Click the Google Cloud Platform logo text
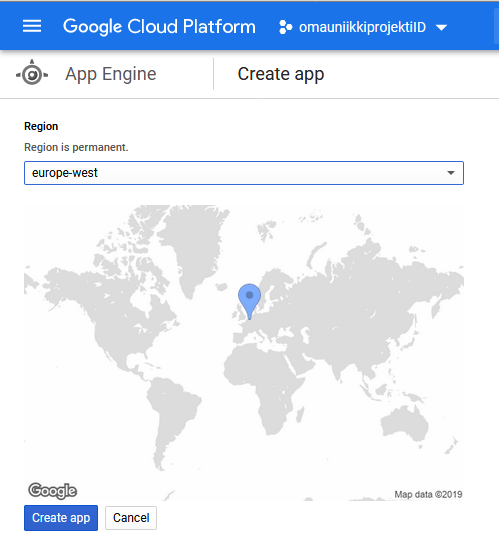 coord(159,27)
